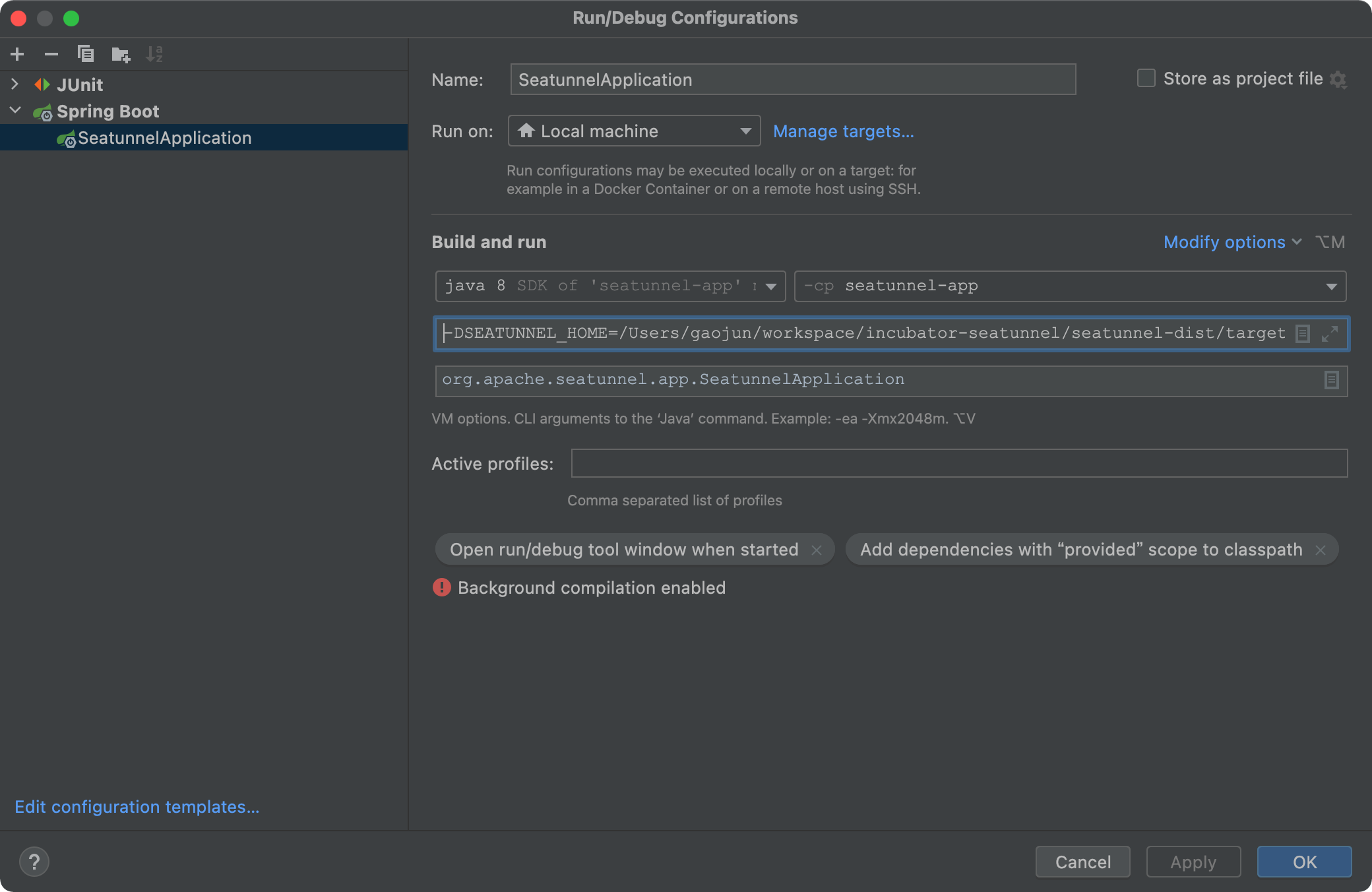The width and height of the screenshot is (1372, 892).
Task: Click the Add New Configuration plus icon
Action: pyautogui.click(x=18, y=54)
